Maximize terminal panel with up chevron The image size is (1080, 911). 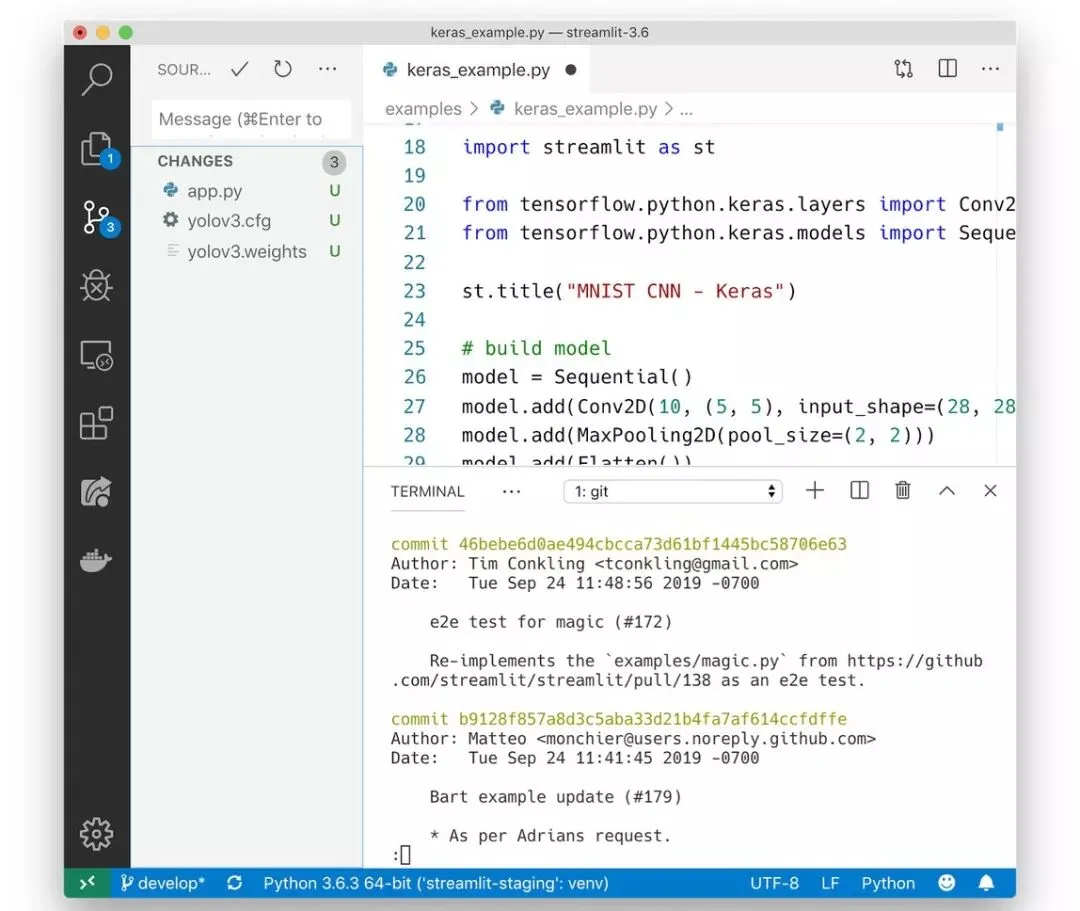tap(947, 490)
